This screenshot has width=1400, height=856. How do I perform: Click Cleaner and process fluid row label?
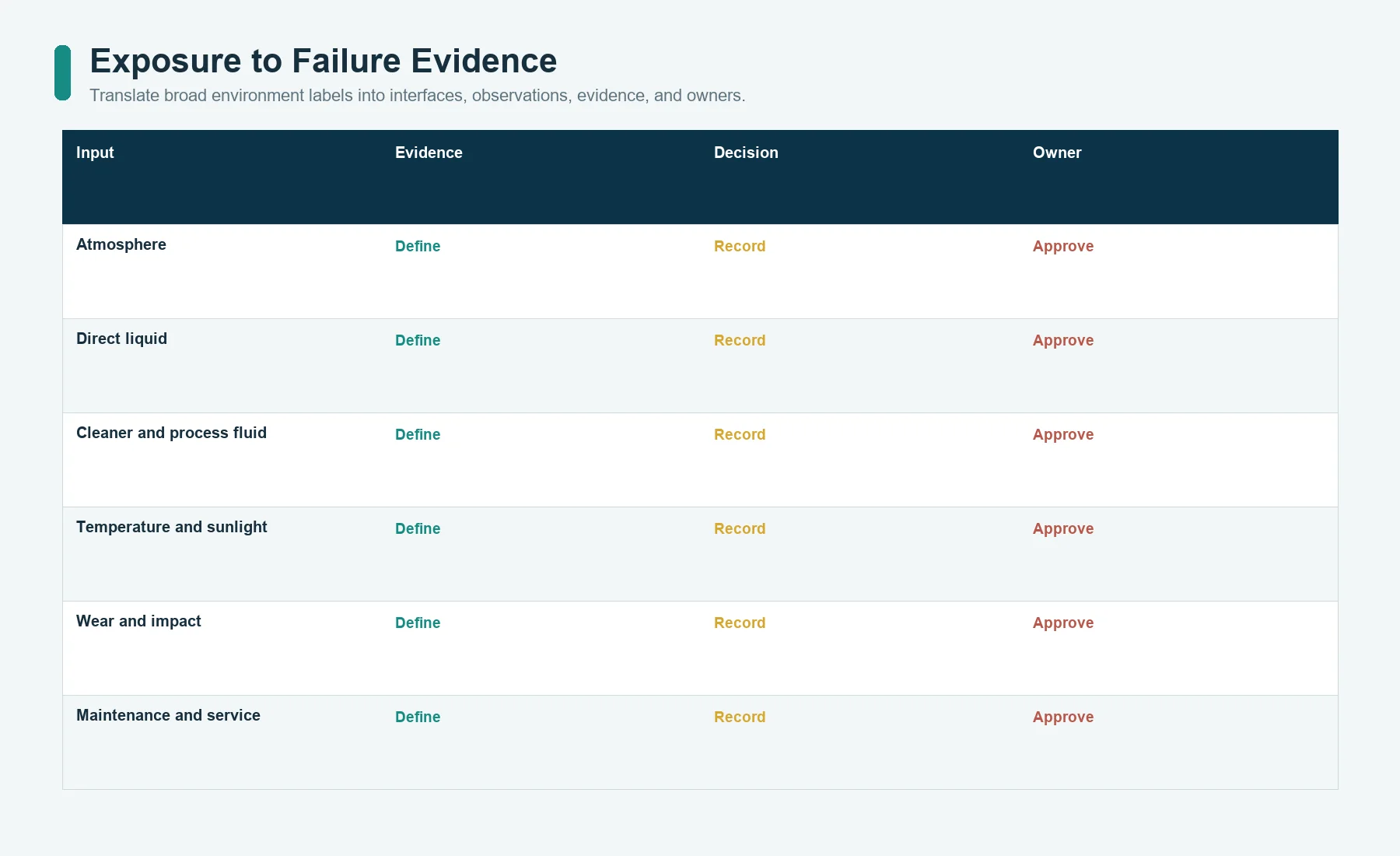pos(171,433)
